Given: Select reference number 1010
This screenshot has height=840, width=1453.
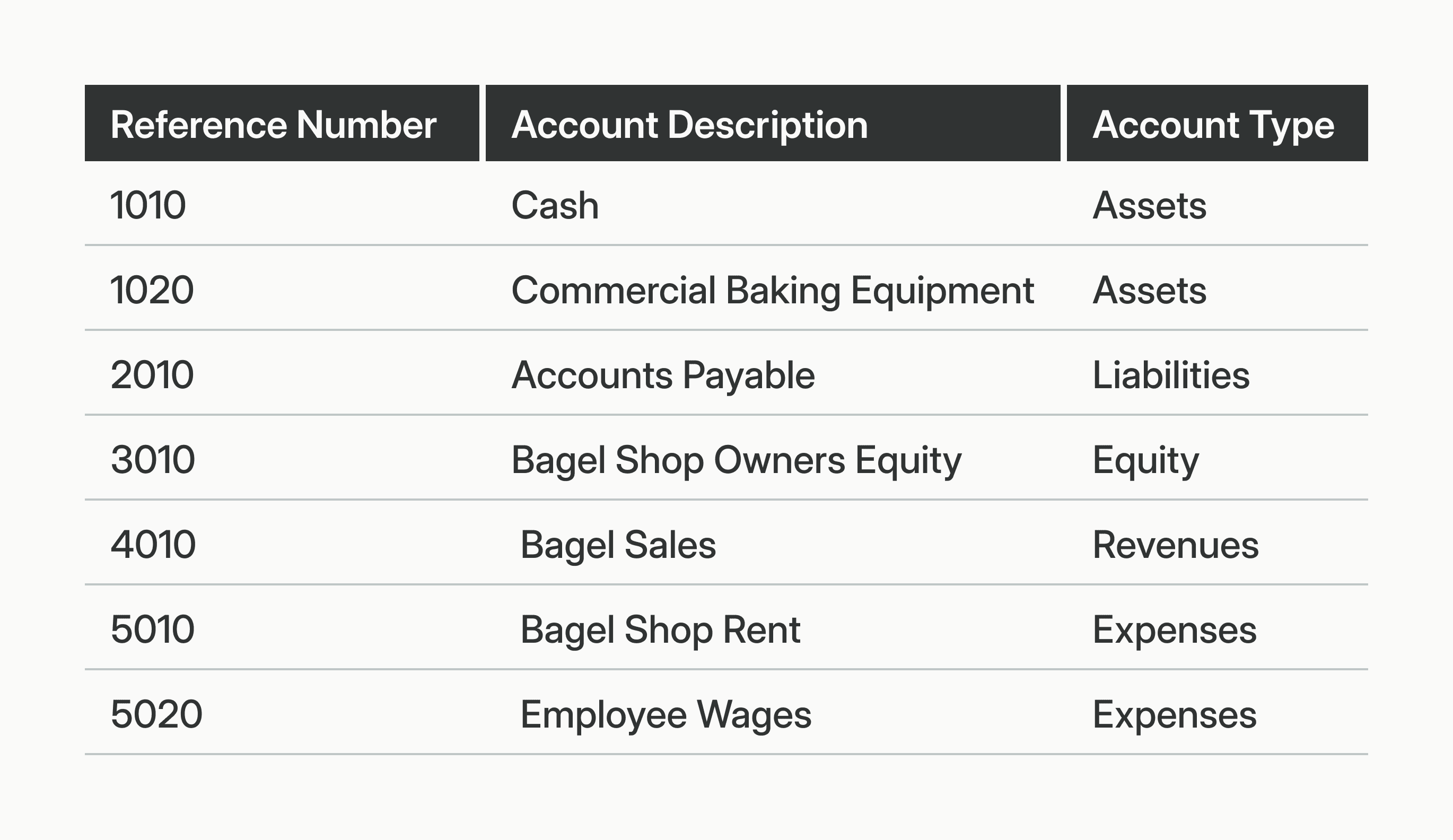Looking at the screenshot, I should point(148,205).
